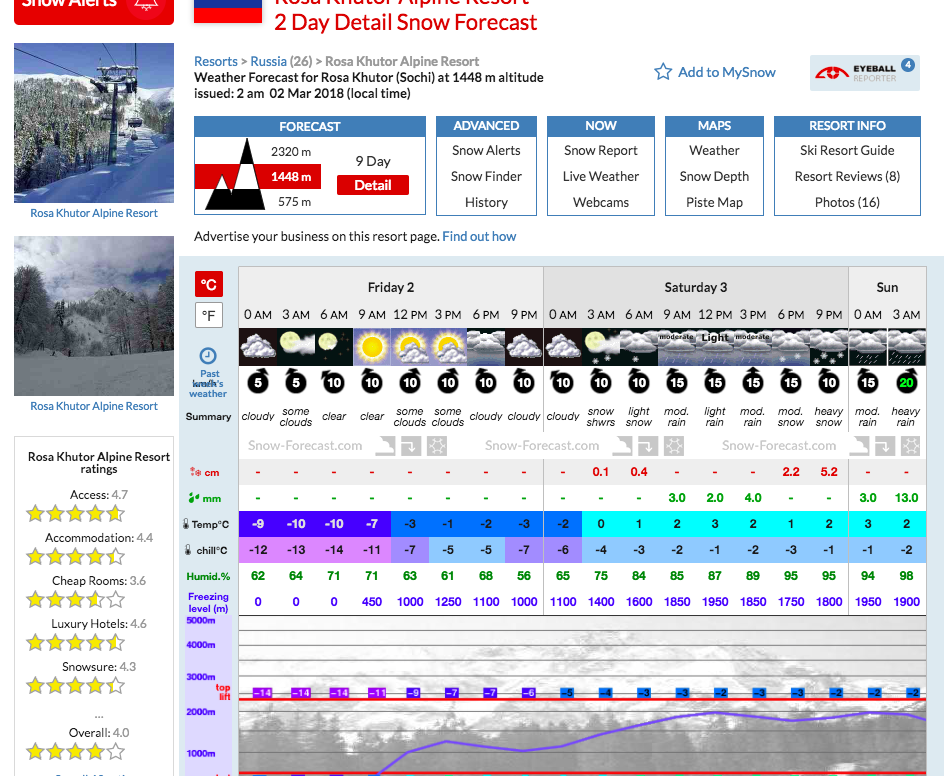
Task: Click the 5.2 cm snowfall value
Action: [x=829, y=472]
